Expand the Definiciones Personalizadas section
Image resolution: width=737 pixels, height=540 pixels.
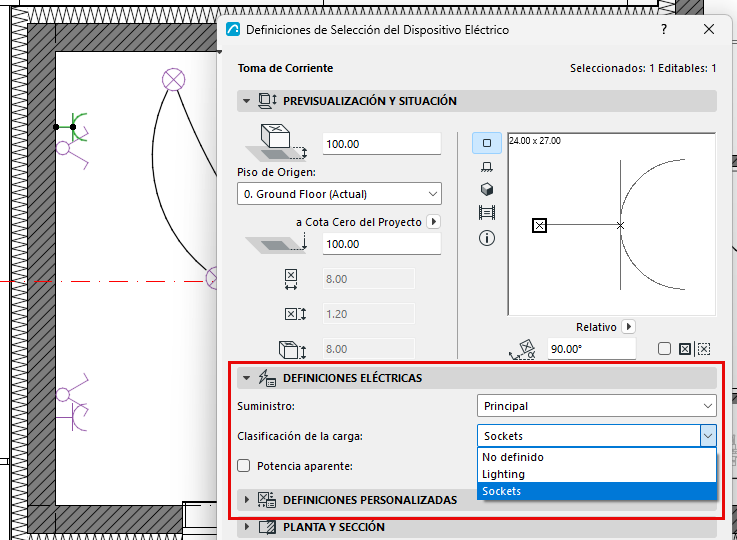click(246, 500)
